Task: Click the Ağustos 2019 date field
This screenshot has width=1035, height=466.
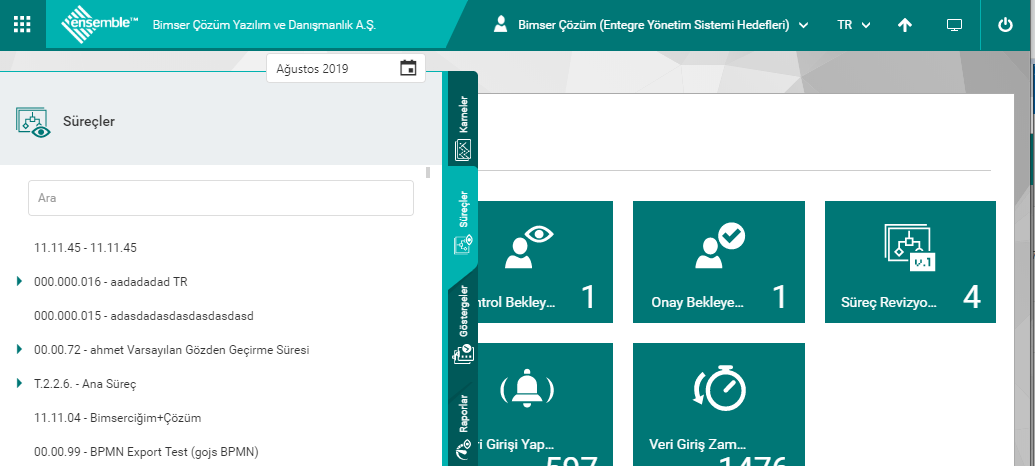Action: [346, 68]
